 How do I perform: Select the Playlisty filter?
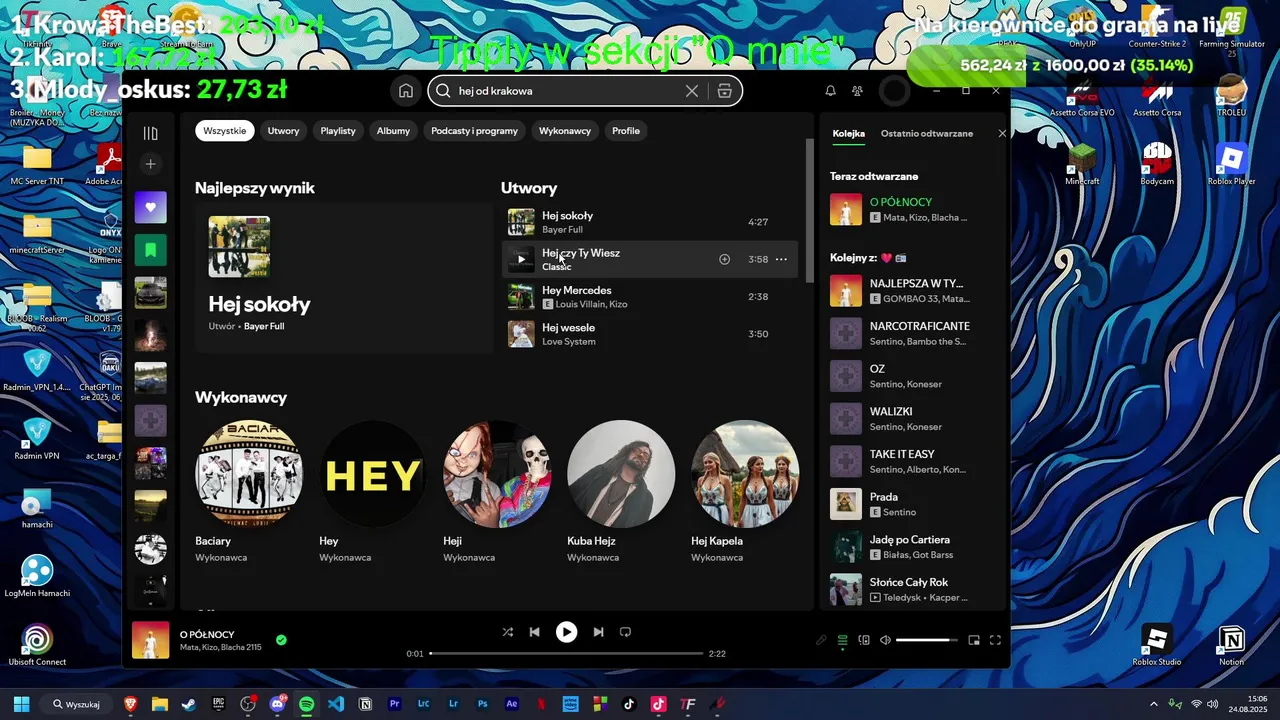tap(338, 131)
